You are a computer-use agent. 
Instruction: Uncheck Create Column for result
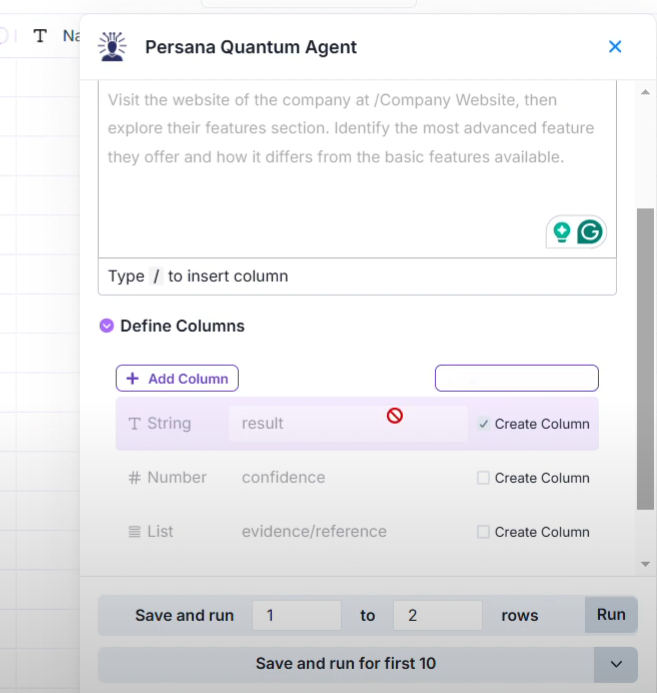pos(484,424)
